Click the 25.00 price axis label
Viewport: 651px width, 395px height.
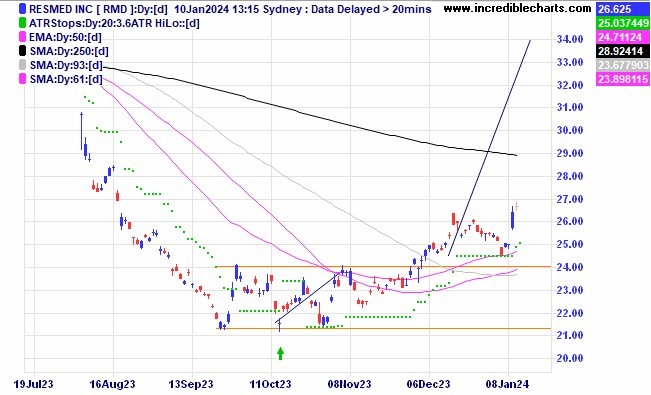(570, 244)
